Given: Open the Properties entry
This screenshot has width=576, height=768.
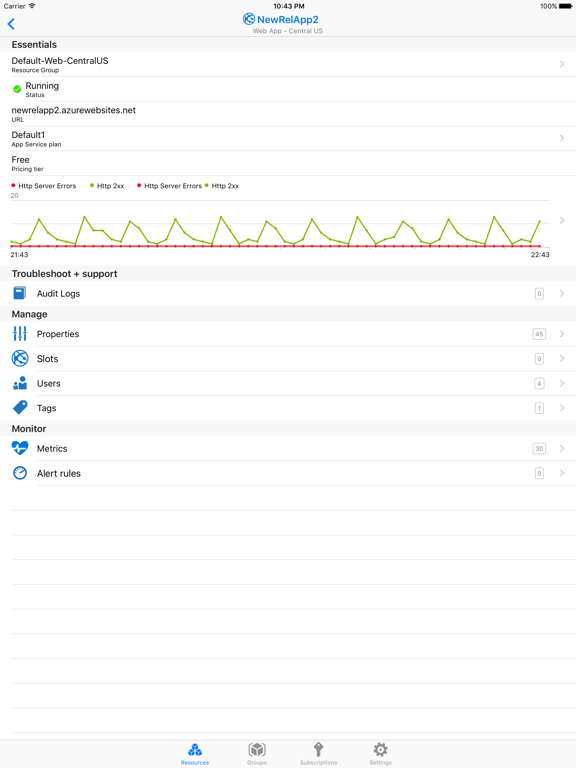Looking at the screenshot, I should point(288,334).
